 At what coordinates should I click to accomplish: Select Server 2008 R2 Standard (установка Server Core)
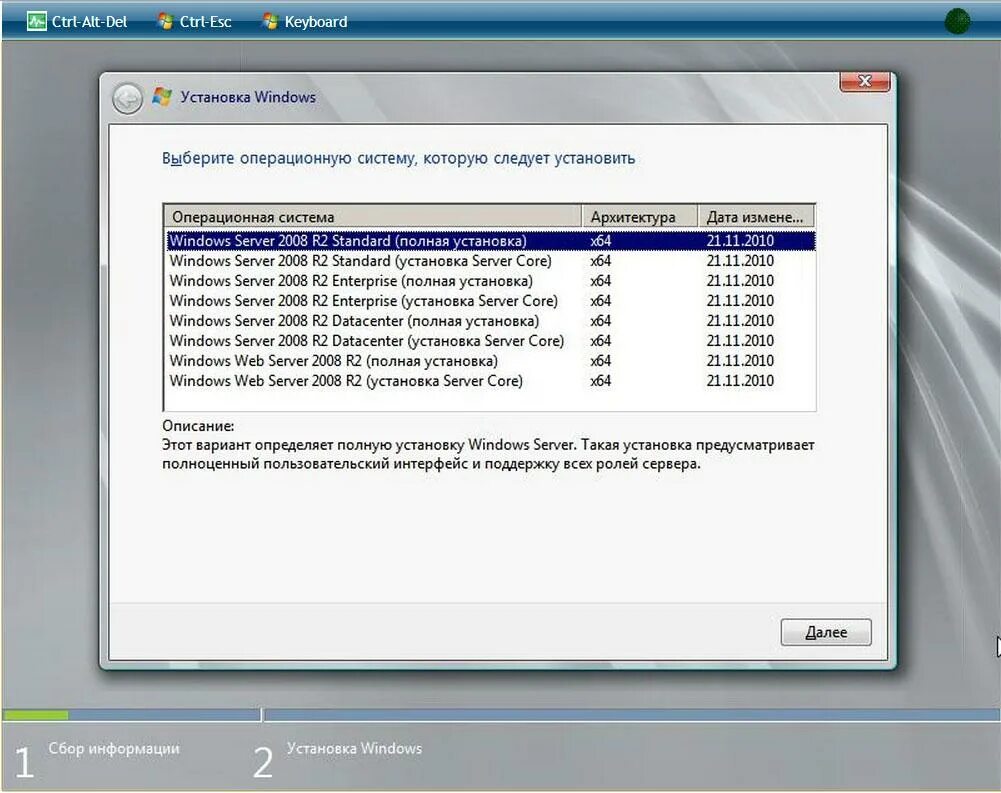coord(490,261)
